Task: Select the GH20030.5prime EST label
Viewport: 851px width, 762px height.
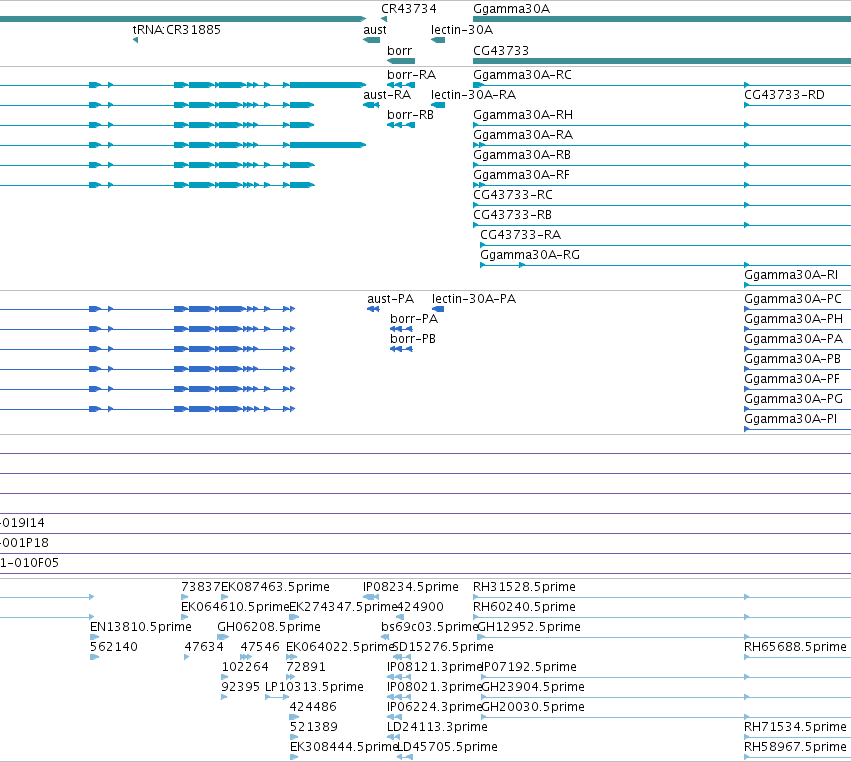Action: pyautogui.click(x=533, y=707)
